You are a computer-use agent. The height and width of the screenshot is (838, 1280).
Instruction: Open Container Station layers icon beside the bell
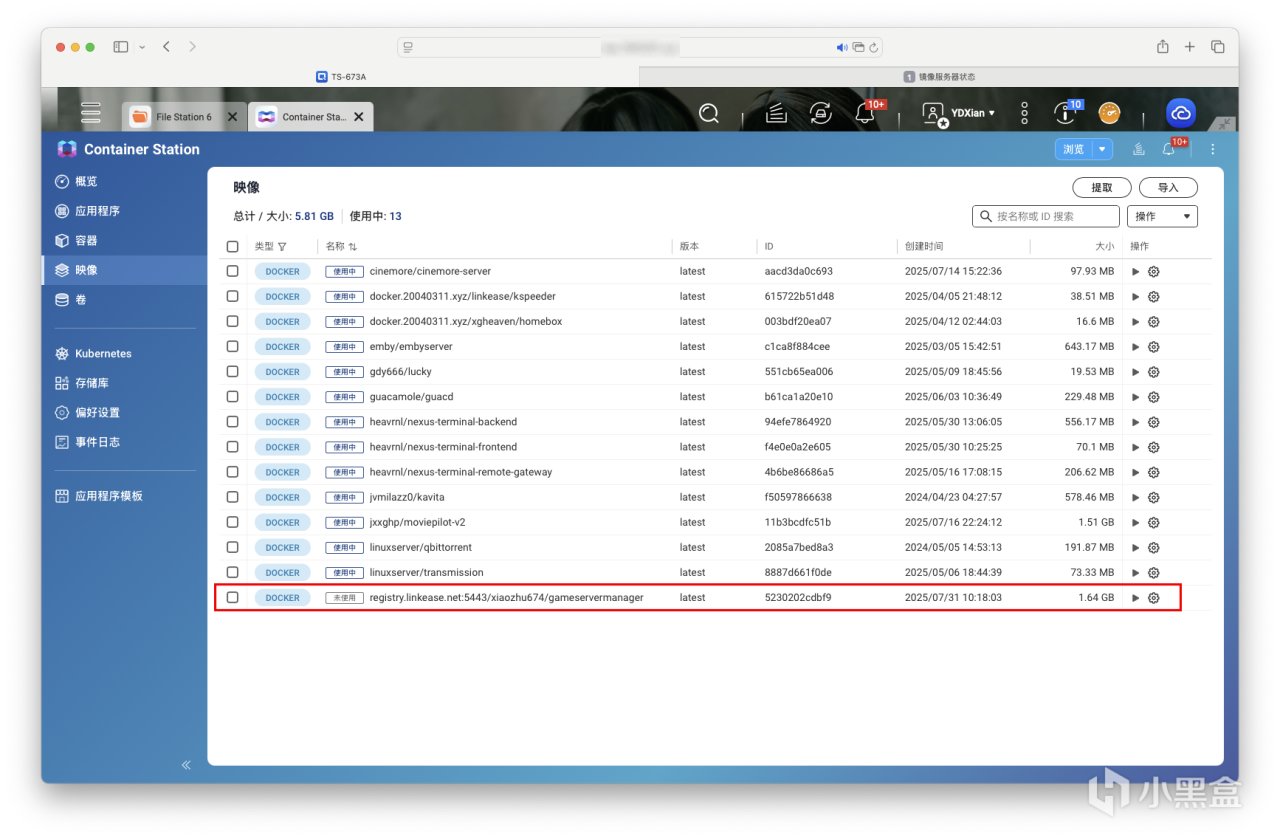pos(1139,149)
